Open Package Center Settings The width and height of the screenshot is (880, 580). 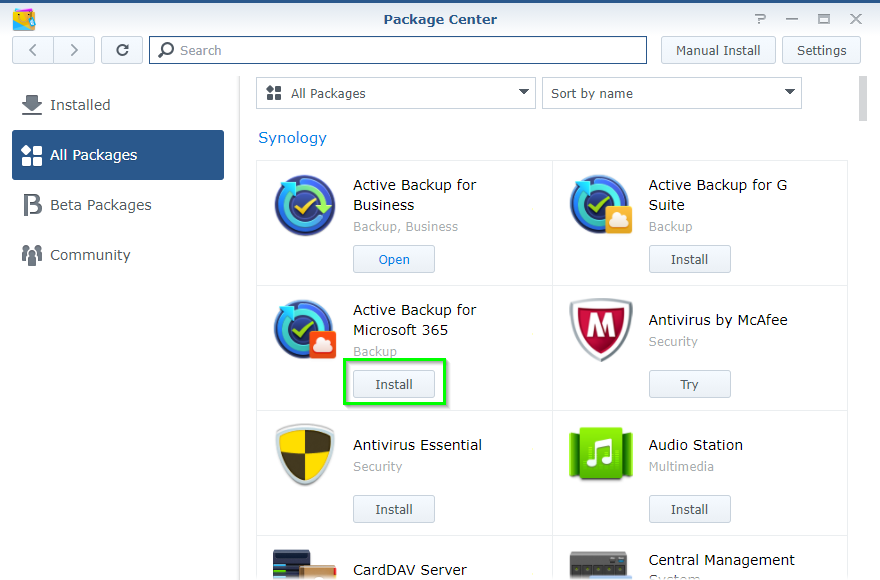822,51
